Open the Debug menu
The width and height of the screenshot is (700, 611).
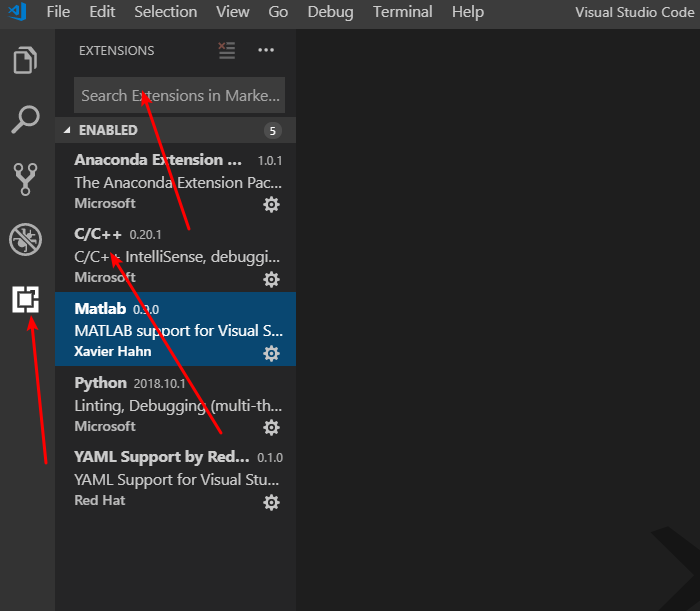(330, 12)
